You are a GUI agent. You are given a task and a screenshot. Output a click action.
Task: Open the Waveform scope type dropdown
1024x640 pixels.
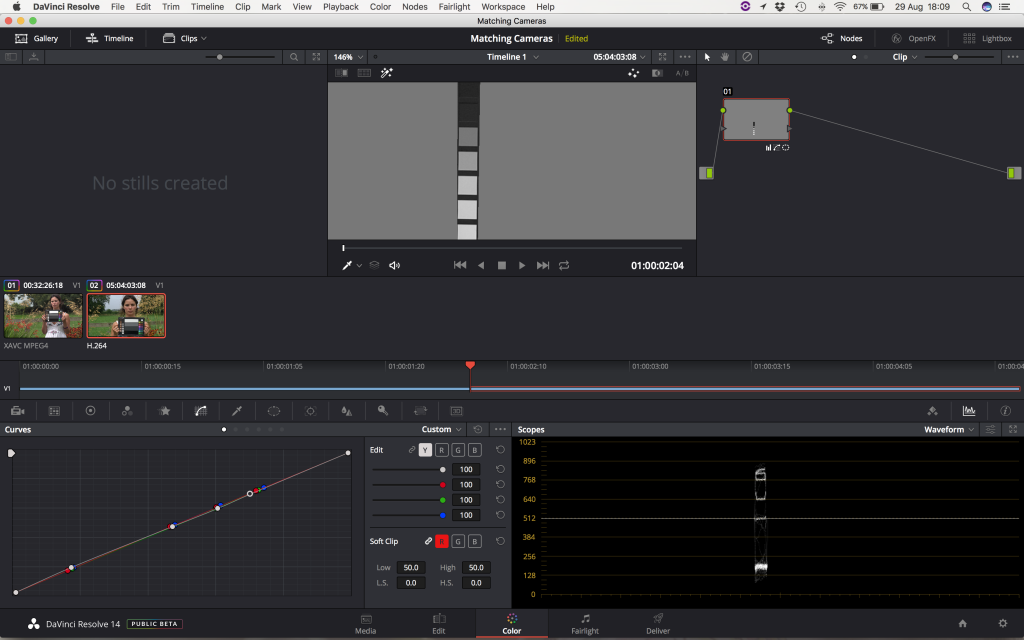pyautogui.click(x=949, y=429)
